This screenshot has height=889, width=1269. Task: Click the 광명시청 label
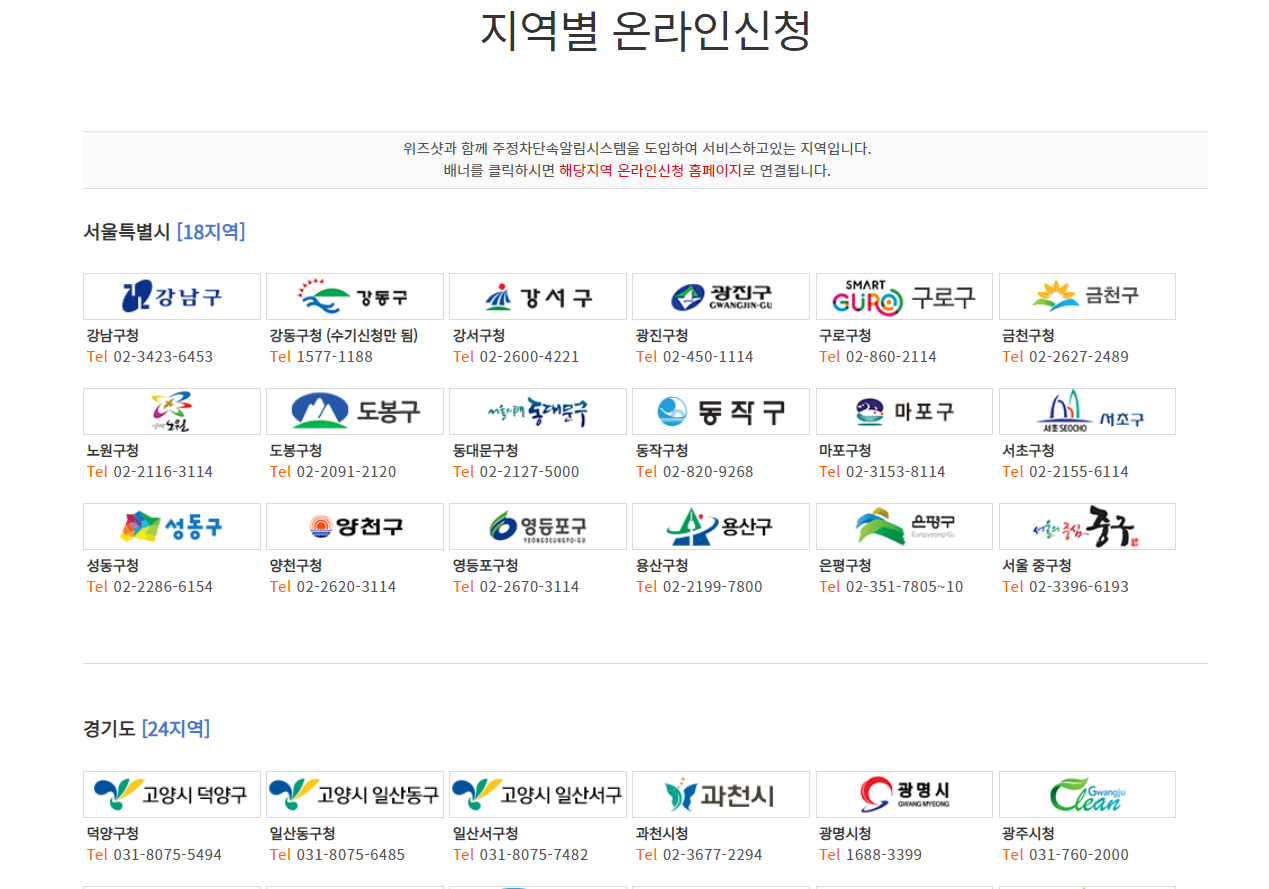(x=845, y=833)
